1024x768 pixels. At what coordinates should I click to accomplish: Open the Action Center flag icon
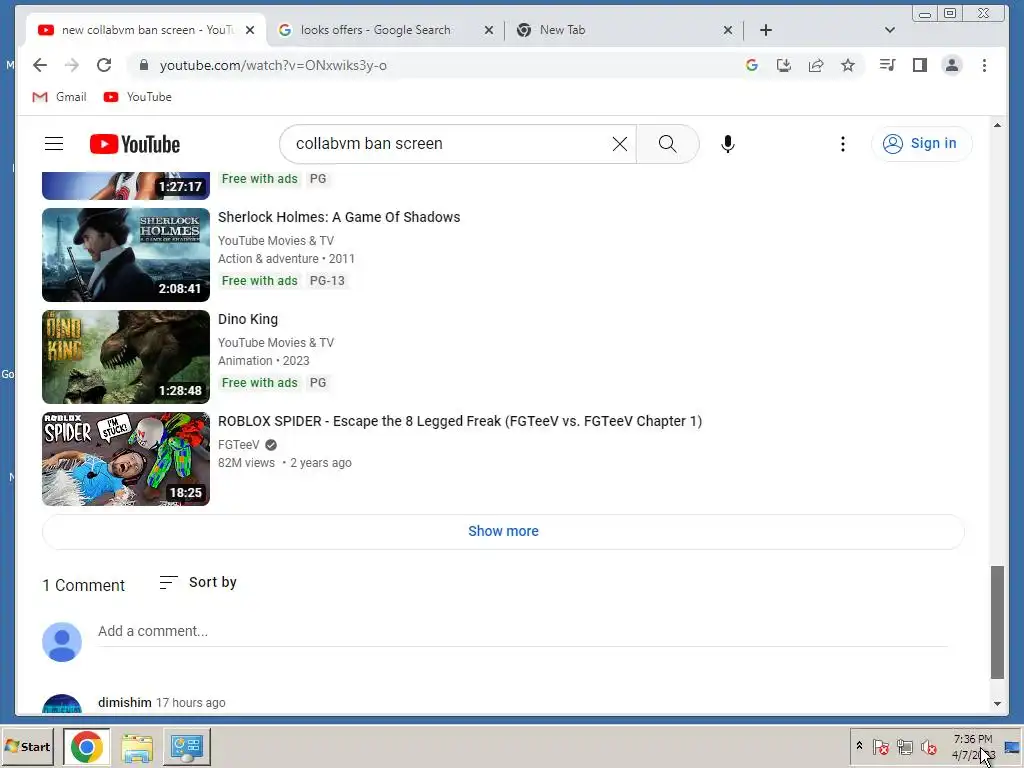880,746
